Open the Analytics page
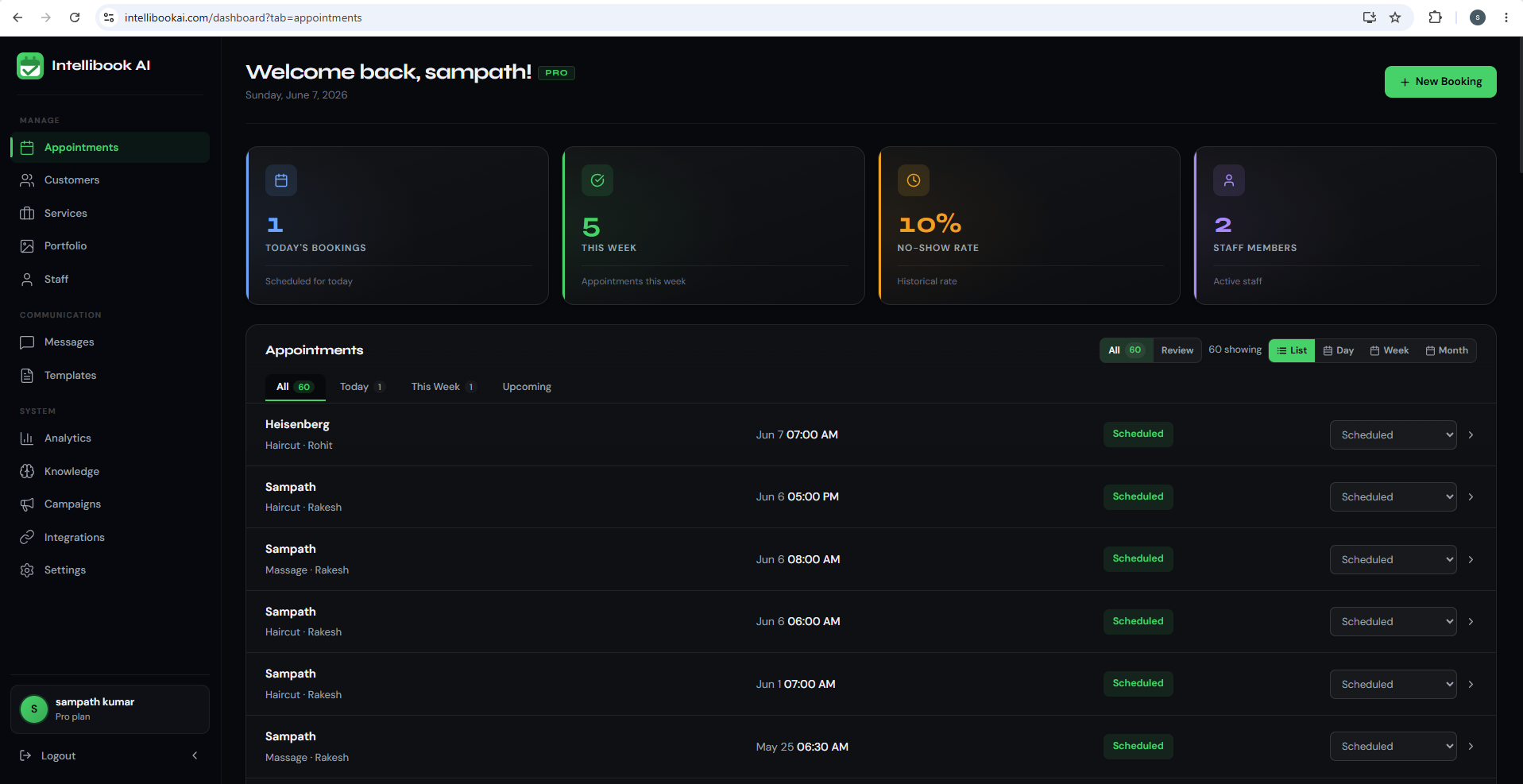 point(110,438)
